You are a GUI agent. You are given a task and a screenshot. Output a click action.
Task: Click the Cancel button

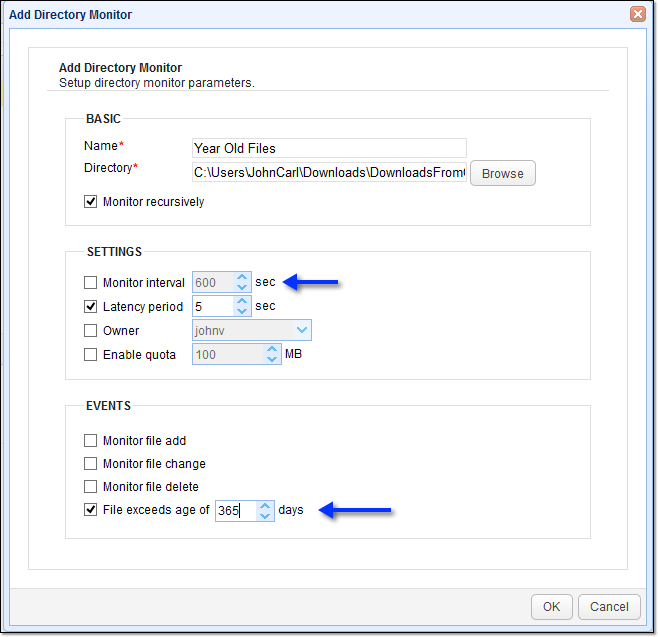[x=609, y=606]
